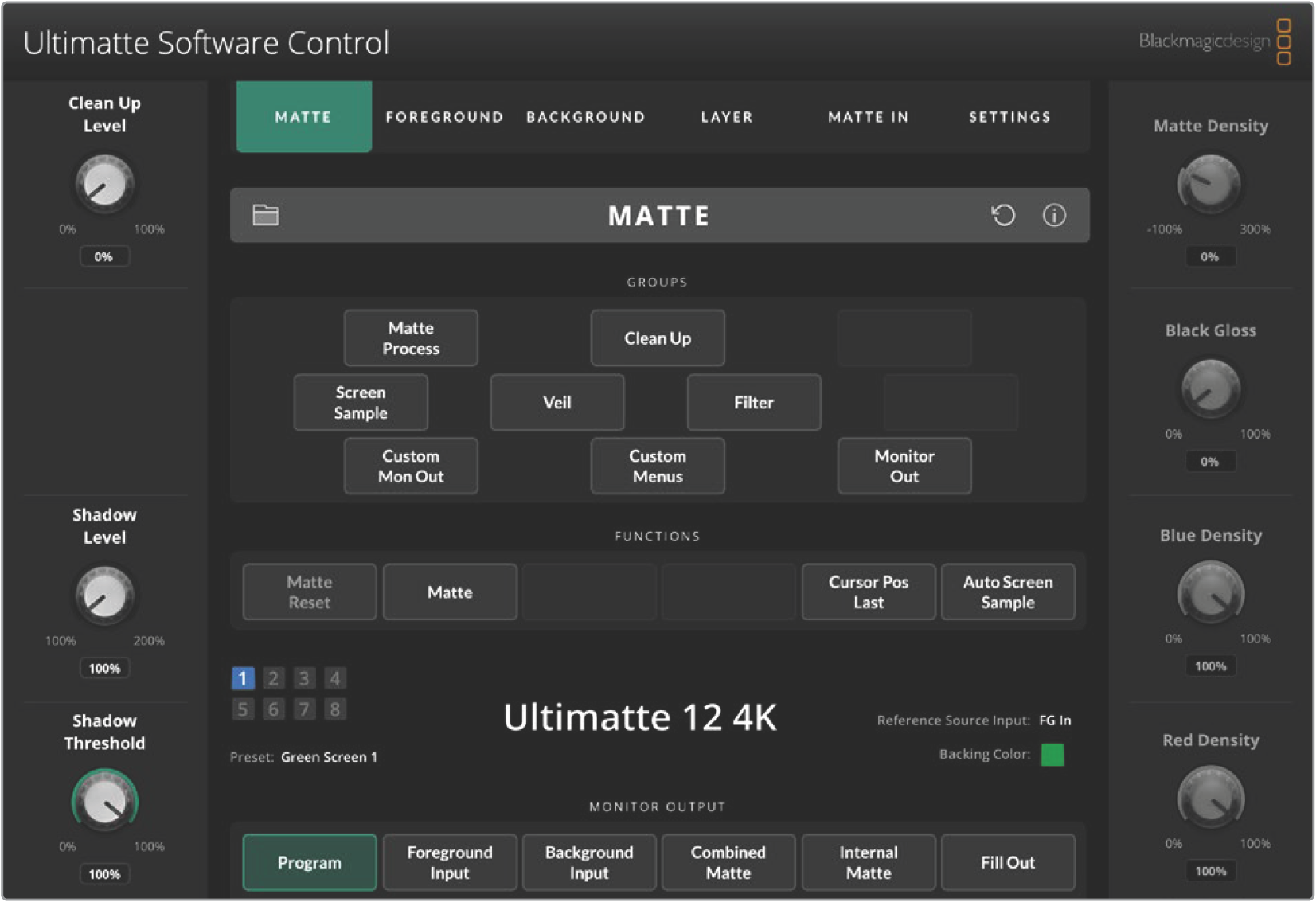Click the Shadow Threshold knob
Image resolution: width=1316 pixels, height=902 pixels.
(x=104, y=801)
